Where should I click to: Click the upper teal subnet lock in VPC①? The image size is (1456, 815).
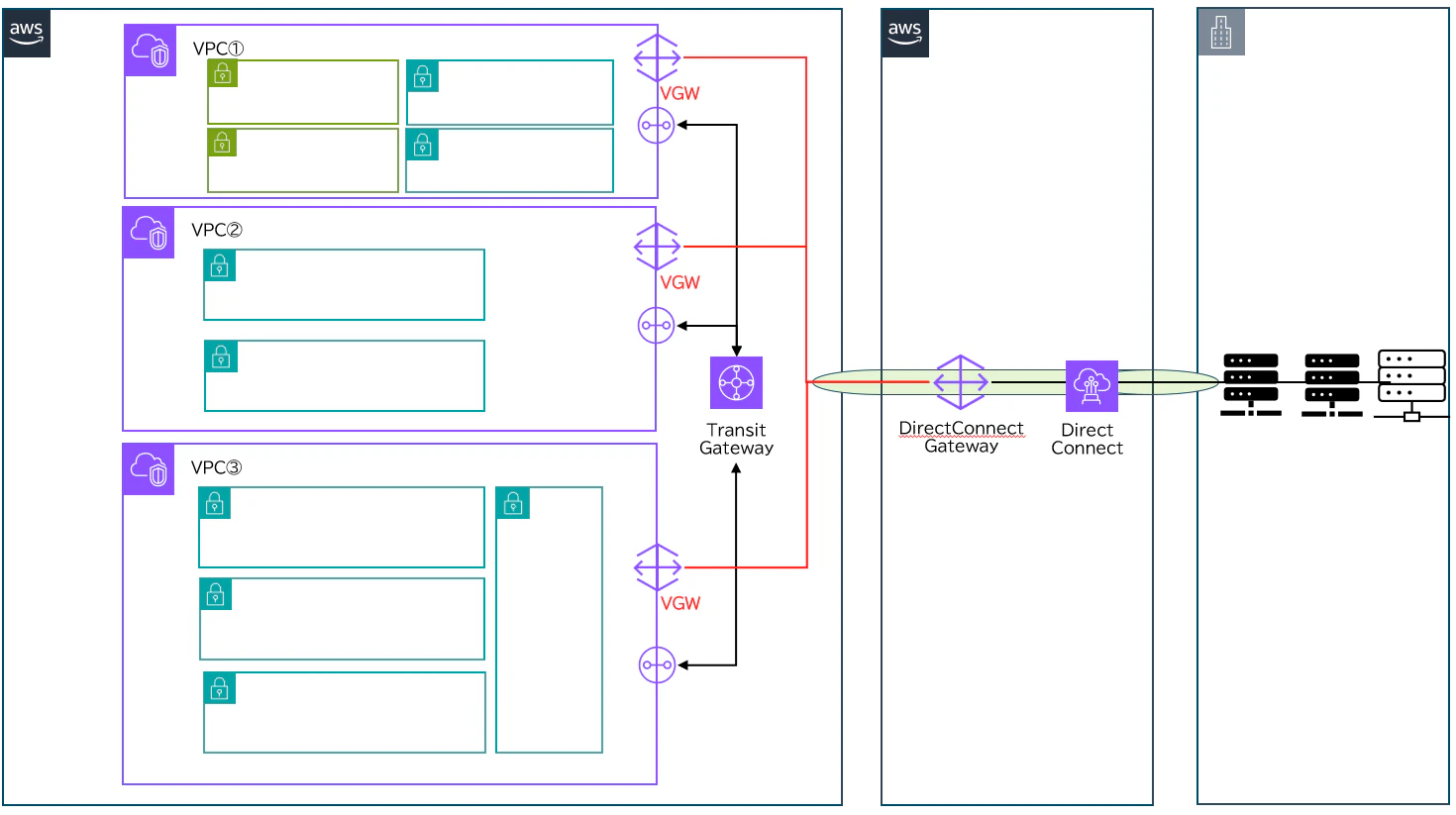coord(423,76)
